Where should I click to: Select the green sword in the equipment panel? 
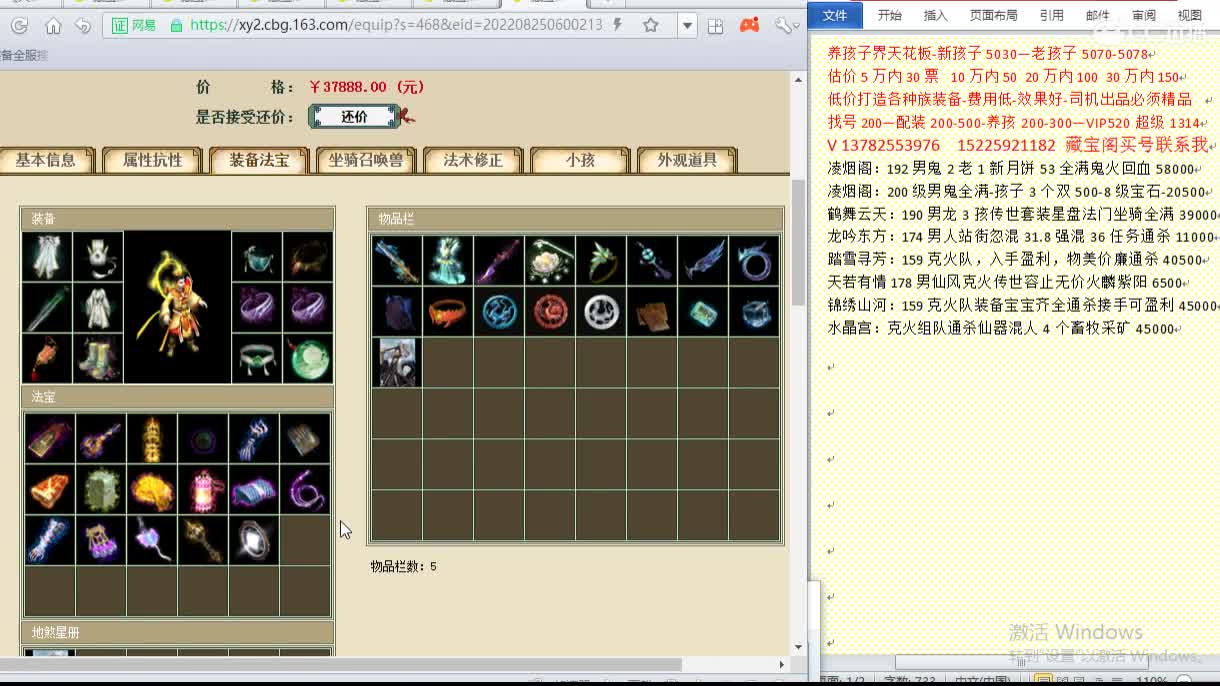click(47, 308)
